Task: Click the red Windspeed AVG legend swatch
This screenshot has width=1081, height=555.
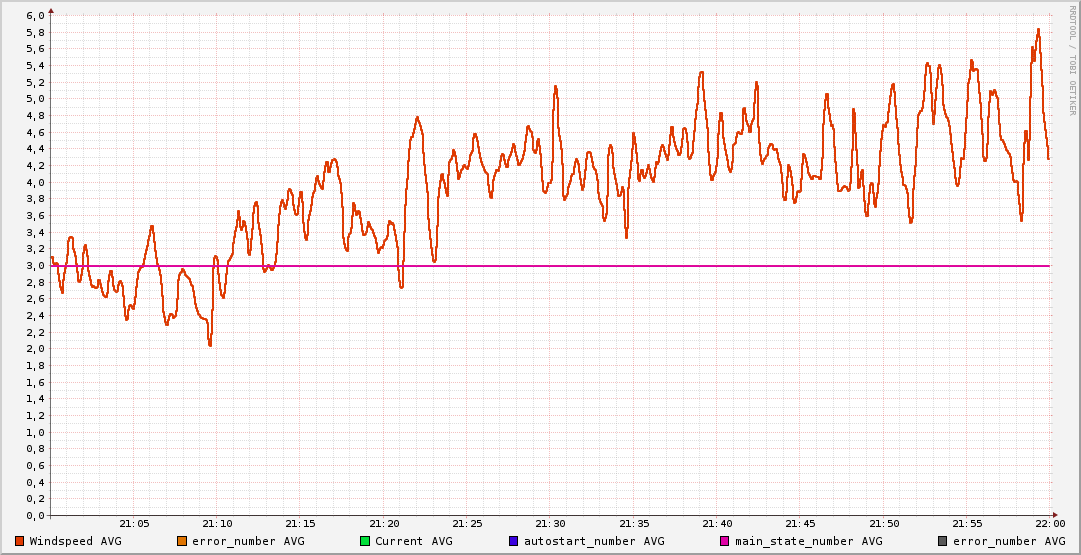Action: (x=19, y=541)
